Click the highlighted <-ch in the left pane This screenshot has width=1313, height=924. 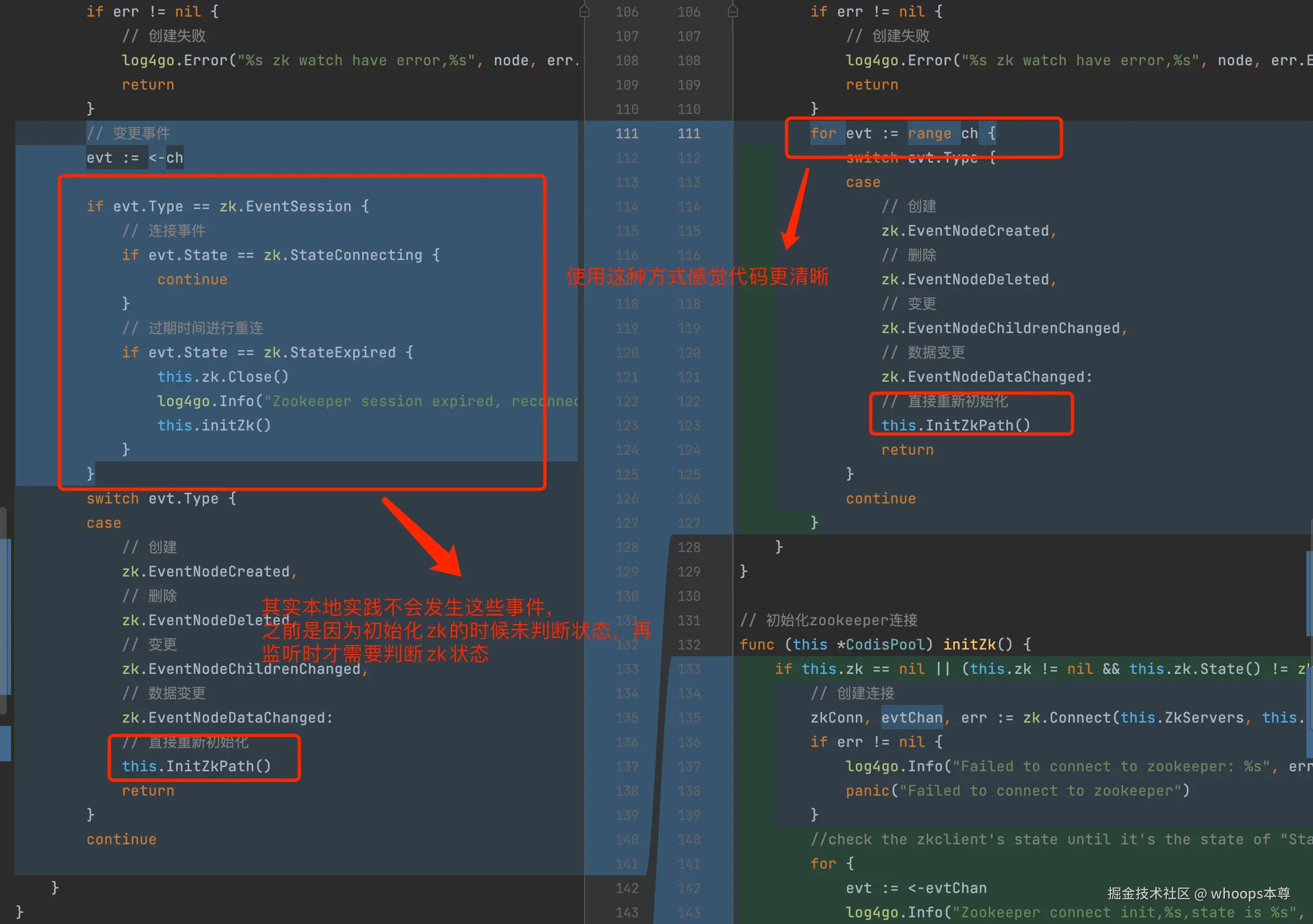(x=166, y=158)
